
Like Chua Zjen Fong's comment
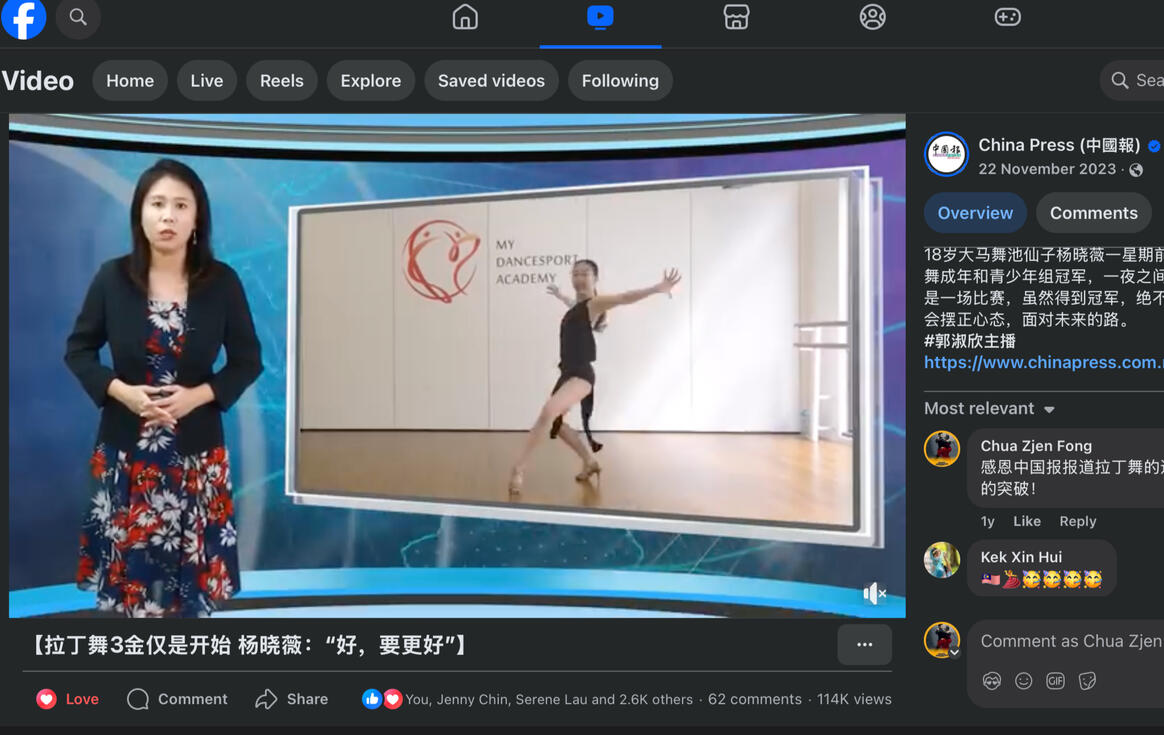tap(1026, 521)
